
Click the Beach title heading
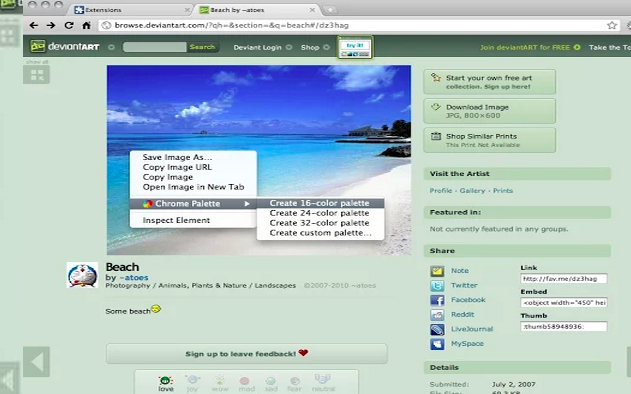(x=122, y=267)
